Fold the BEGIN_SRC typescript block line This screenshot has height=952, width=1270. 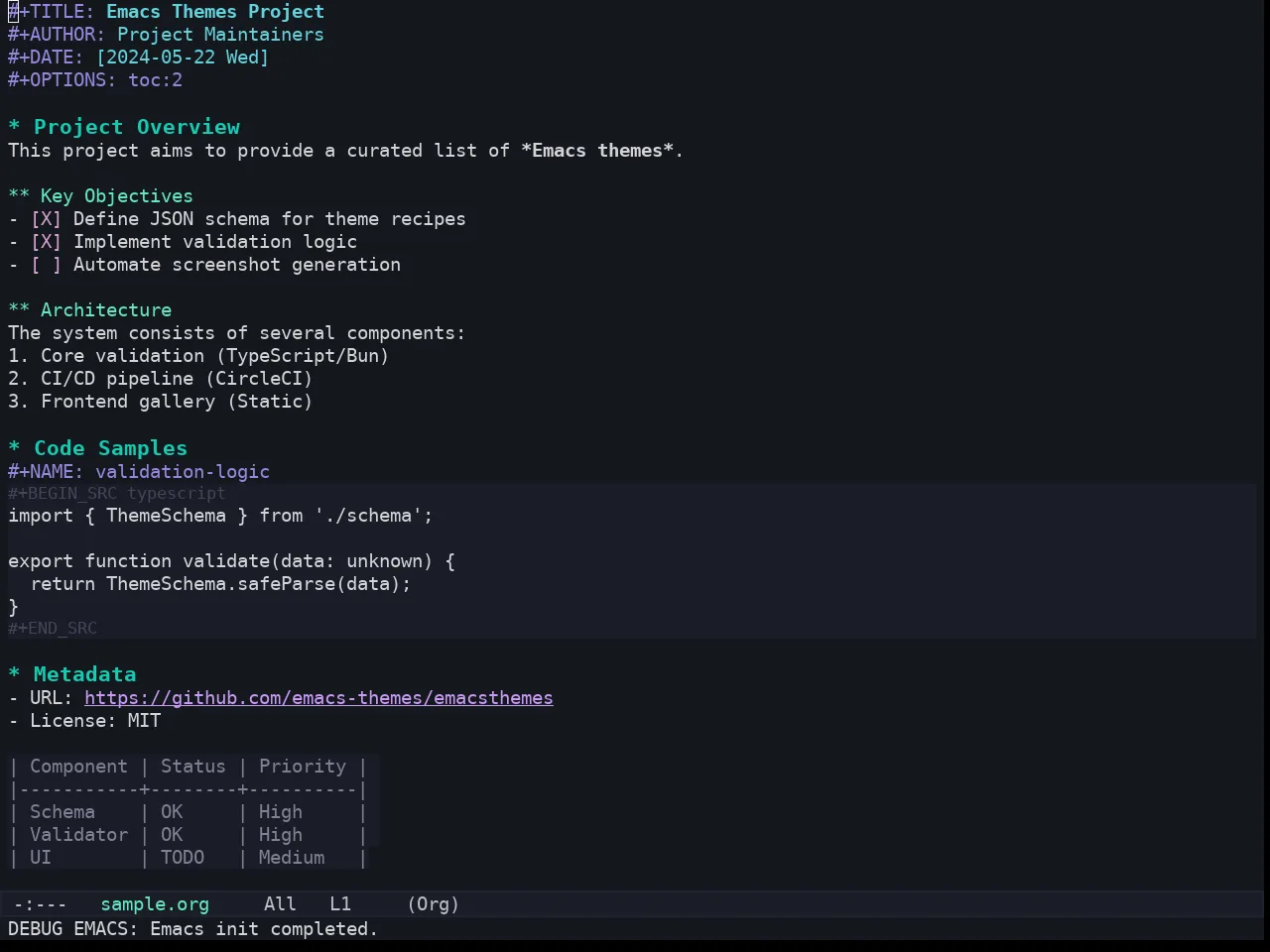[117, 493]
